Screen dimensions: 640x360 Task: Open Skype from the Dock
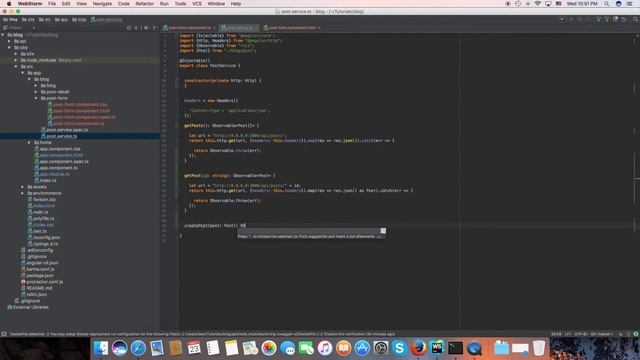pos(399,348)
